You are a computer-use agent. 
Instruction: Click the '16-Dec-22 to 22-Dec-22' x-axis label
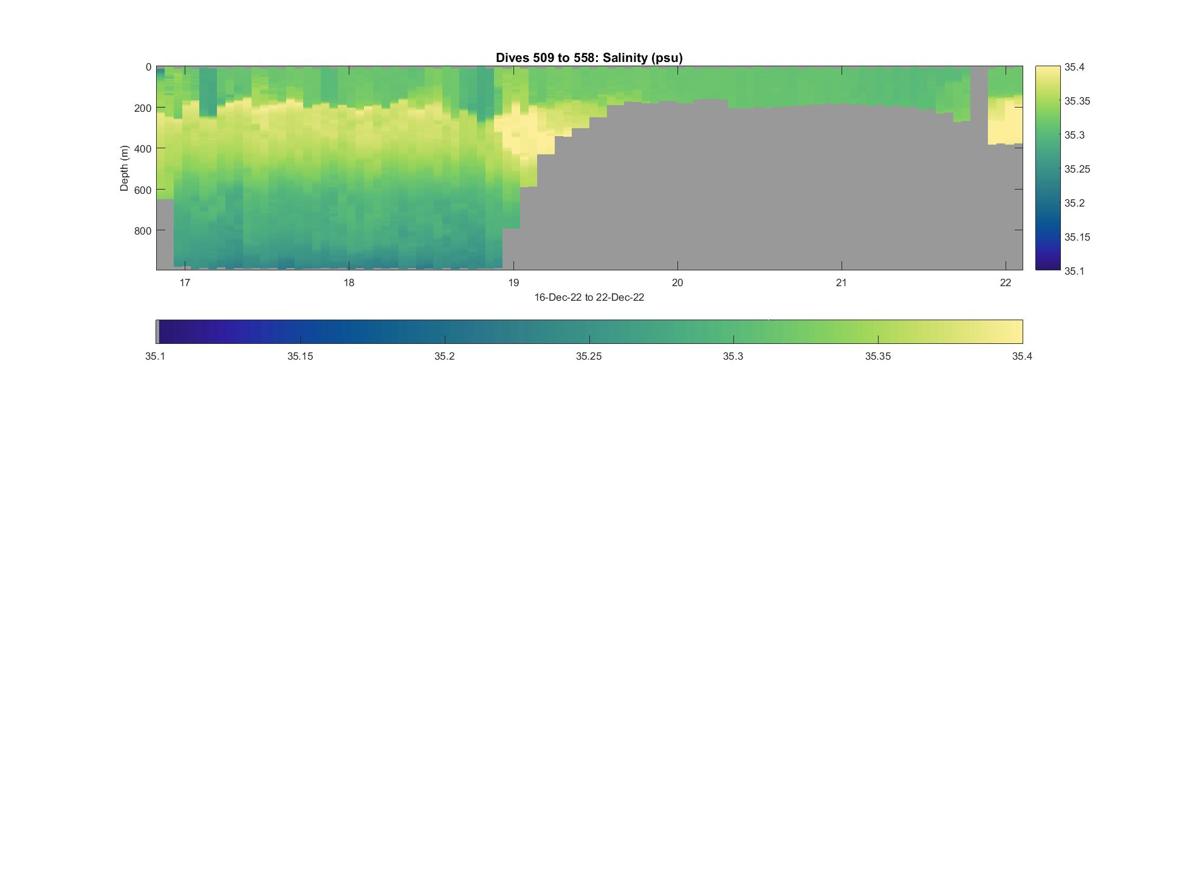pos(589,298)
